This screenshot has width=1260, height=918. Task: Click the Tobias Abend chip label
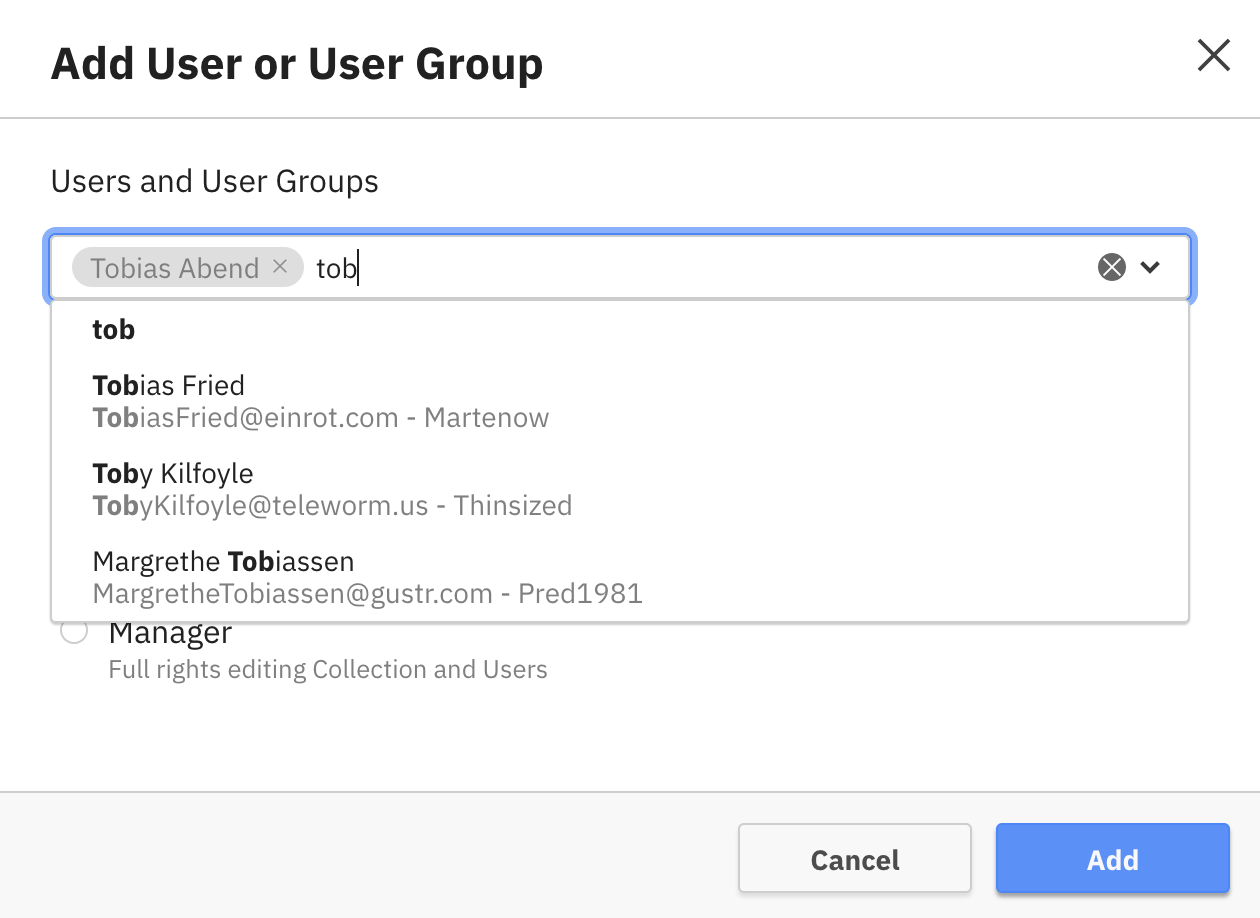click(x=175, y=268)
